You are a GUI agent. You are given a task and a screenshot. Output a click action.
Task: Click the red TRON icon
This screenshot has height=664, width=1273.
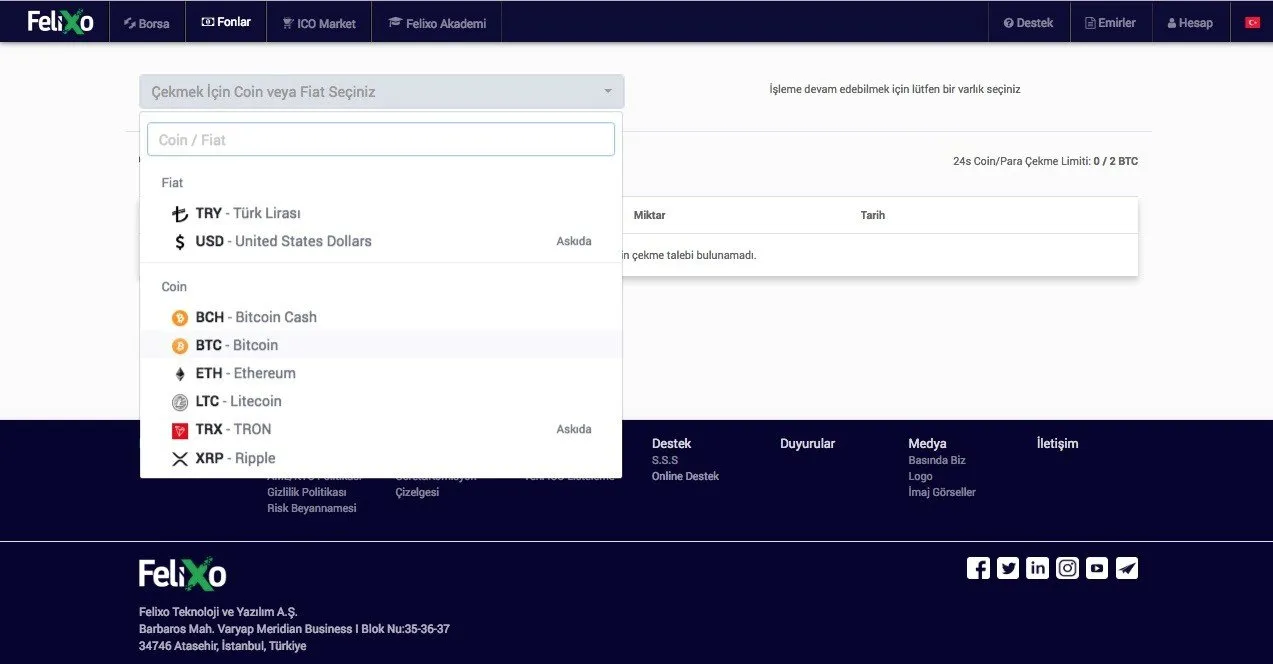point(180,430)
